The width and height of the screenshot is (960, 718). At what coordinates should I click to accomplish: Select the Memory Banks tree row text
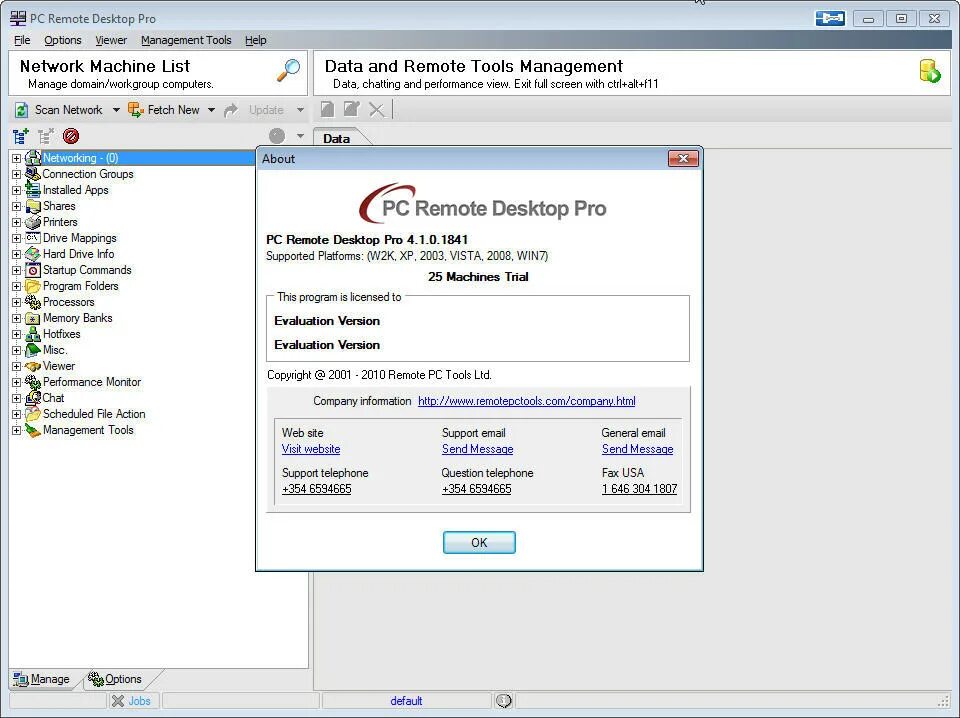click(x=77, y=318)
